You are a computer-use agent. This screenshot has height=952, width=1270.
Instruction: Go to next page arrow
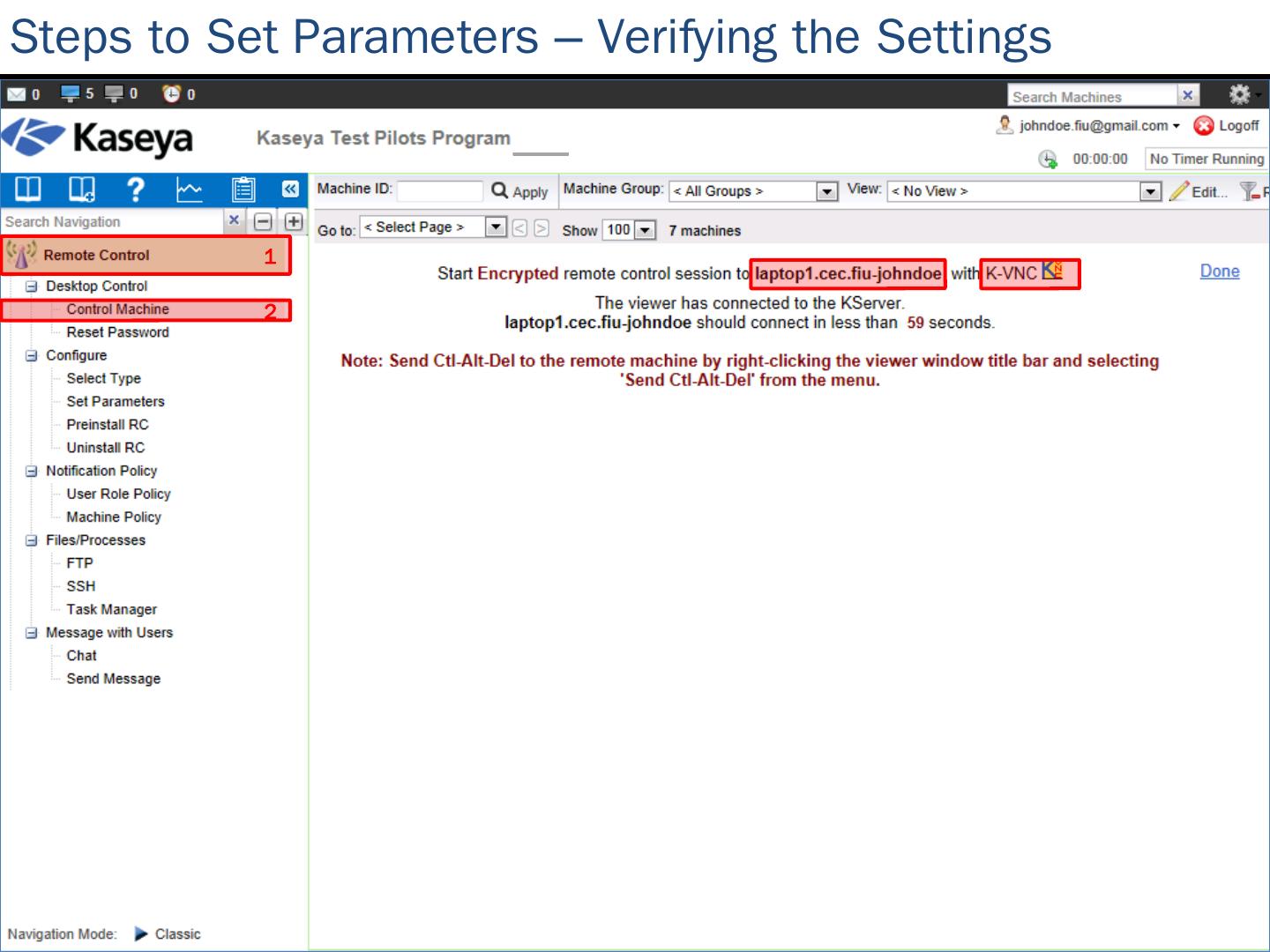542,228
